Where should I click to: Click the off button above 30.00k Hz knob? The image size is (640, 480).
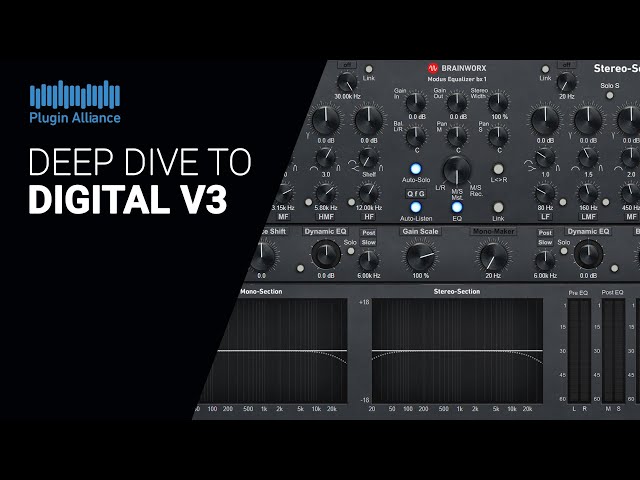(x=347, y=64)
